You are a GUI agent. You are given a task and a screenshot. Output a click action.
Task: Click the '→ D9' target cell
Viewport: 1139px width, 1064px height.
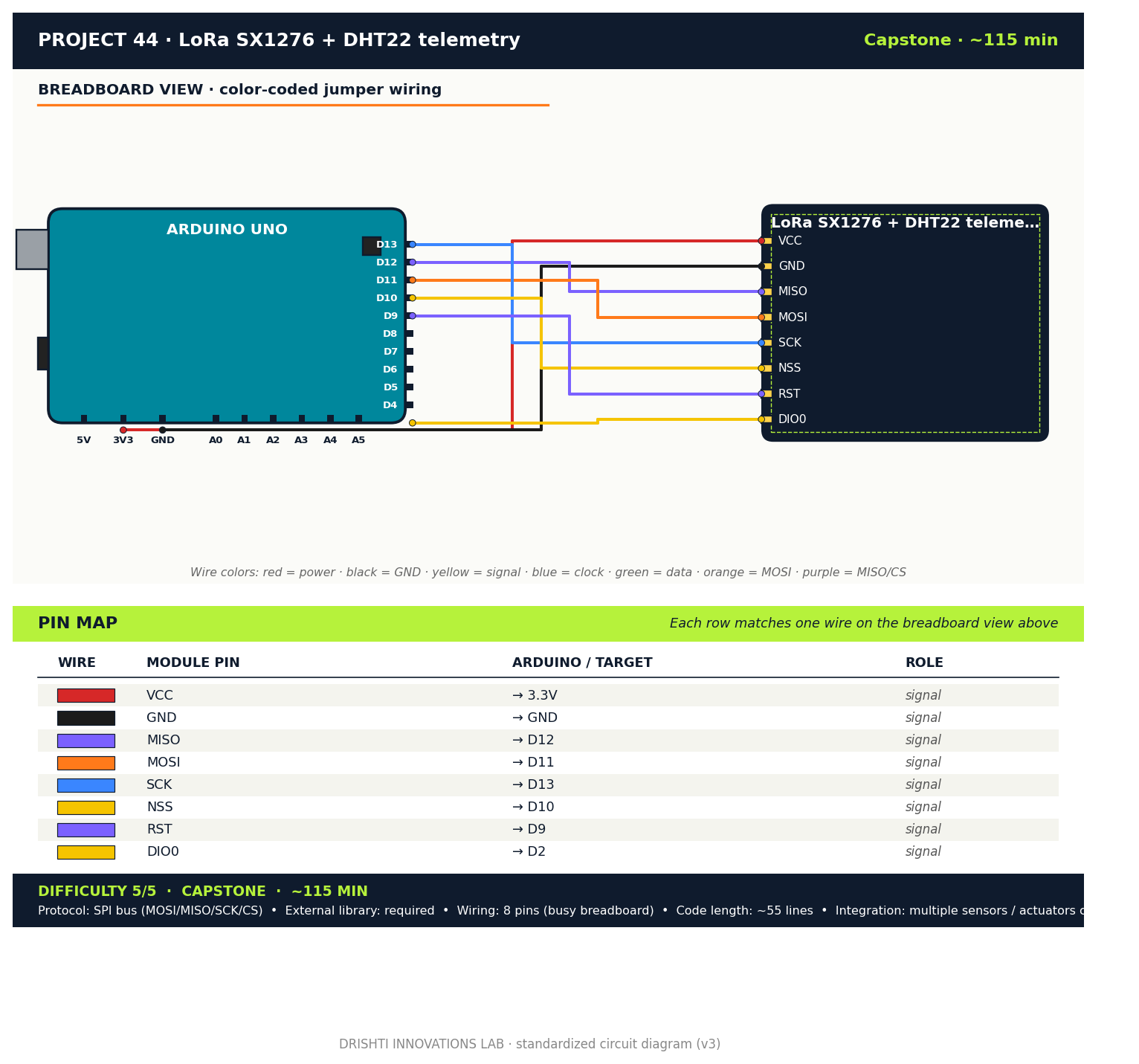[x=529, y=829]
